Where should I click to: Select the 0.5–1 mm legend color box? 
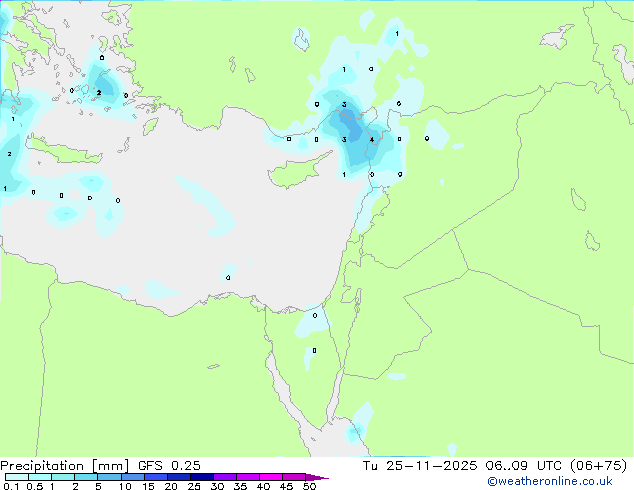40,477
